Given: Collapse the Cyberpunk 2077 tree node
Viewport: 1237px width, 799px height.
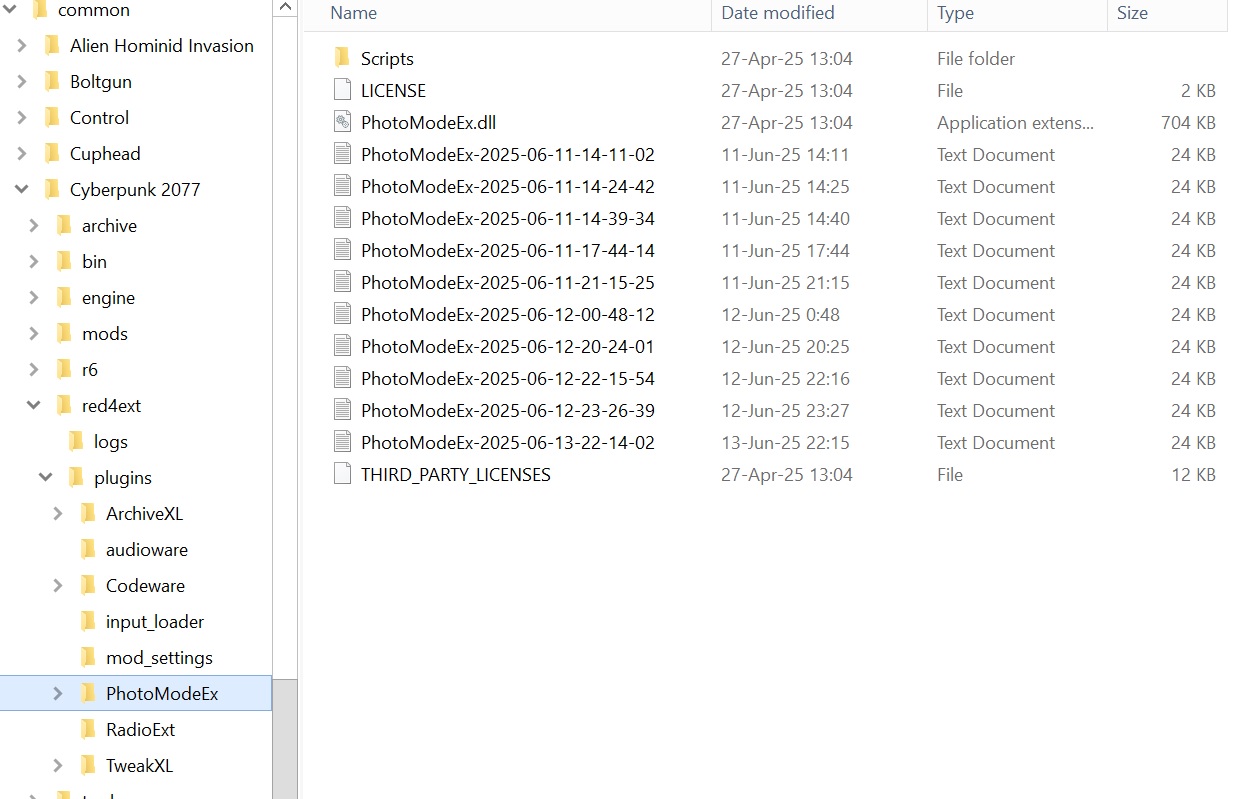Looking at the screenshot, I should tap(22, 189).
